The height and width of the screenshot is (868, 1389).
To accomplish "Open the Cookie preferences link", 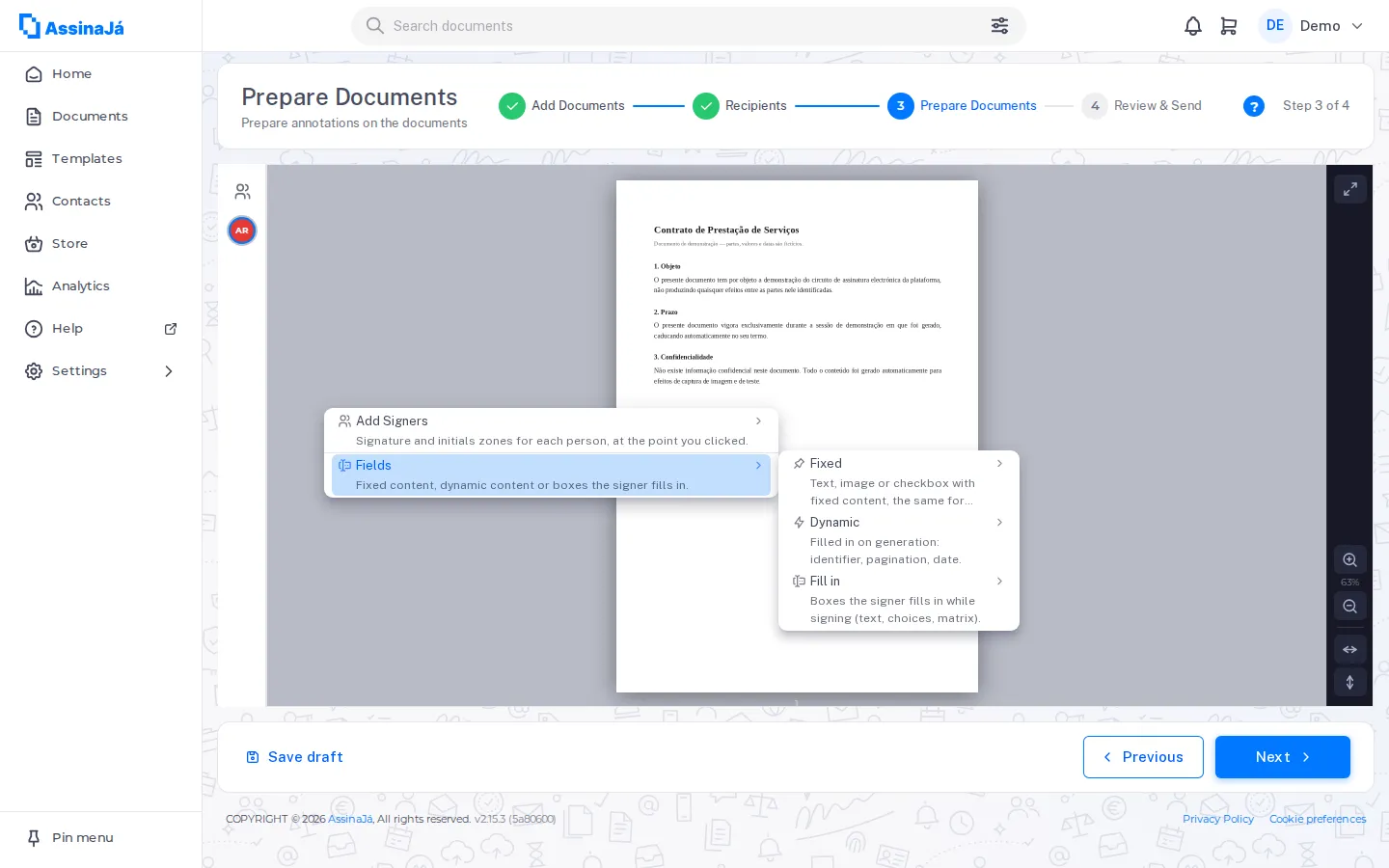I will pyautogui.click(x=1318, y=819).
